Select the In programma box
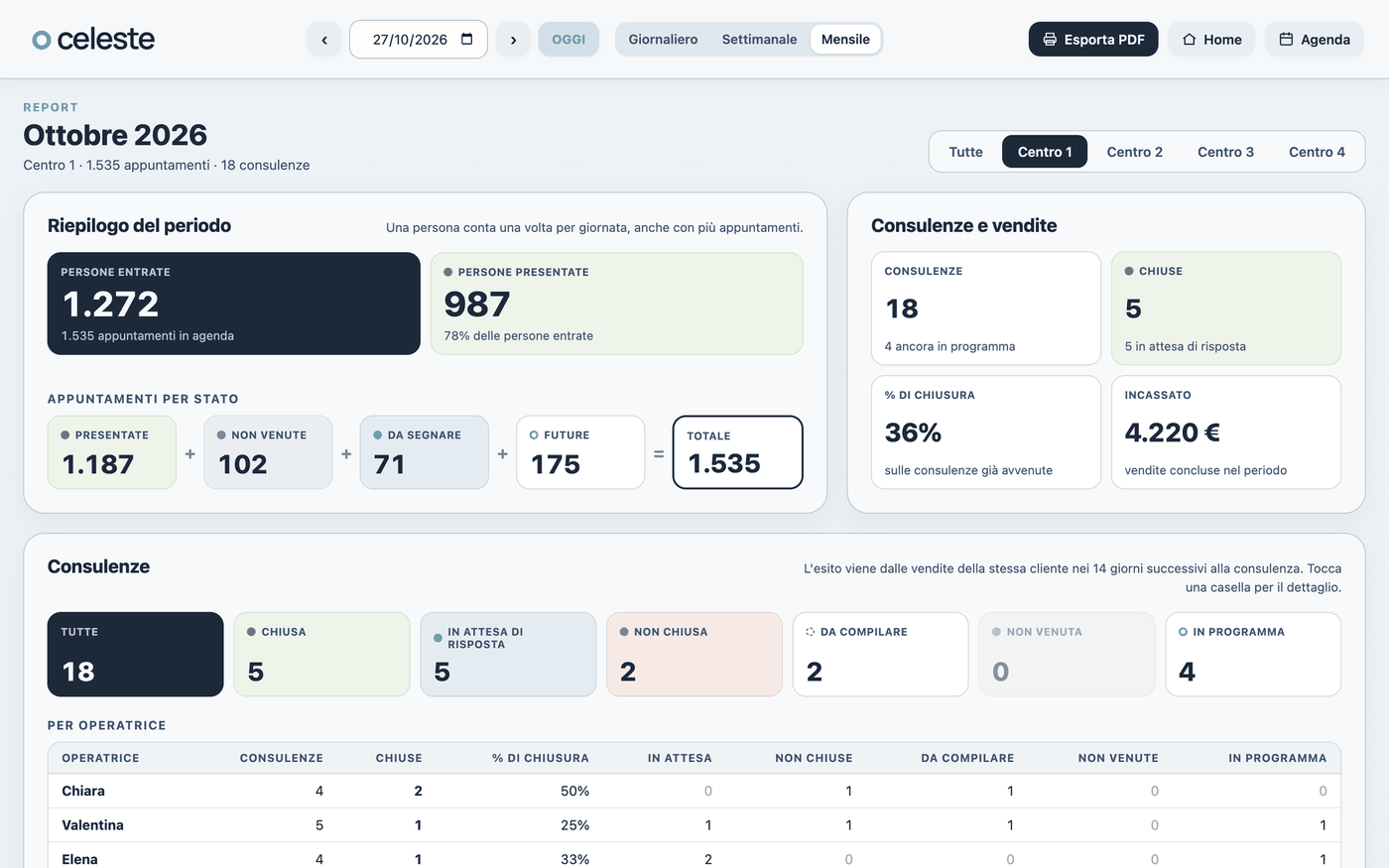Image resolution: width=1389 pixels, height=868 pixels. click(1253, 655)
